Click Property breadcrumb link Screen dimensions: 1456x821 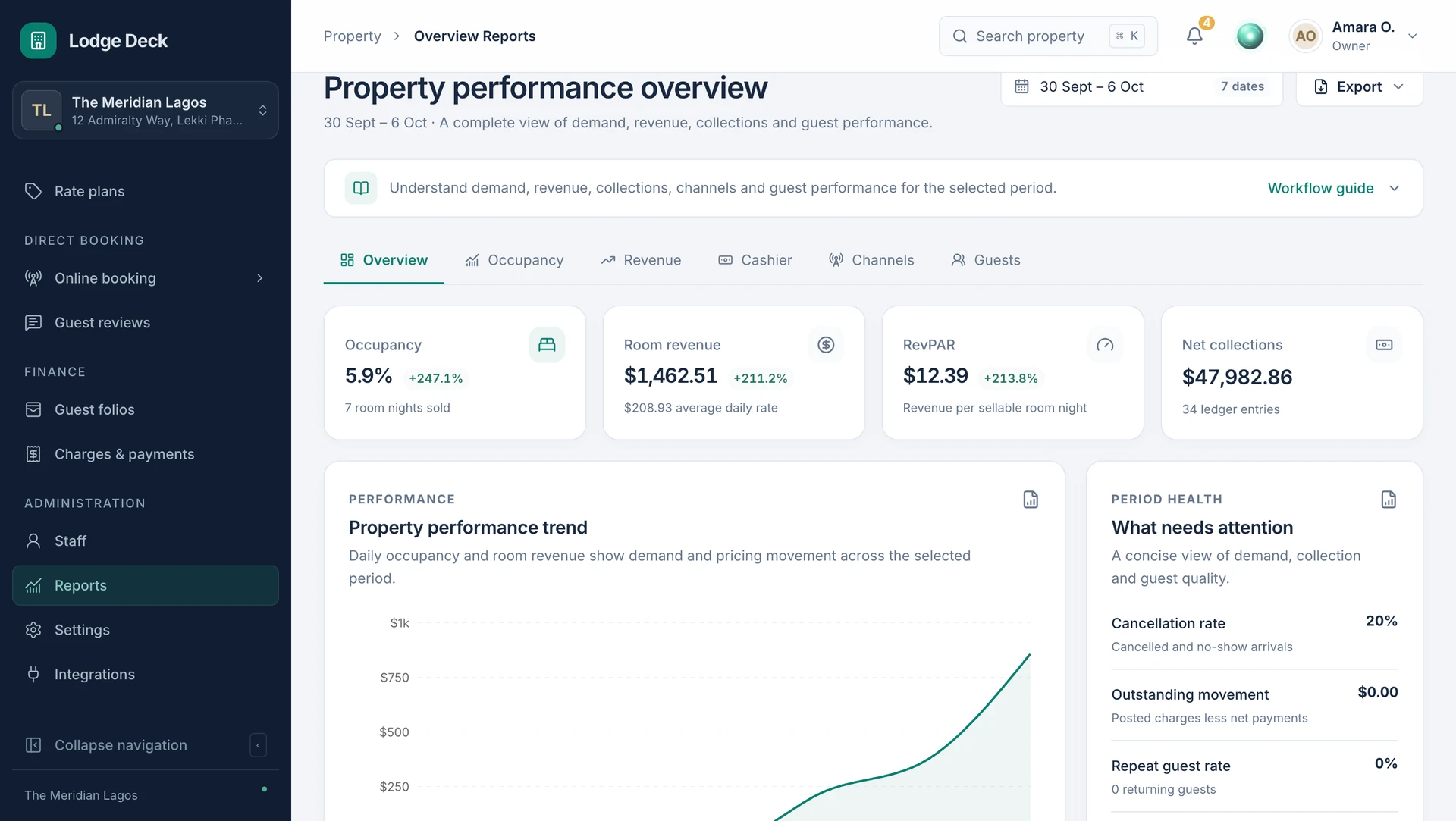[x=353, y=36]
